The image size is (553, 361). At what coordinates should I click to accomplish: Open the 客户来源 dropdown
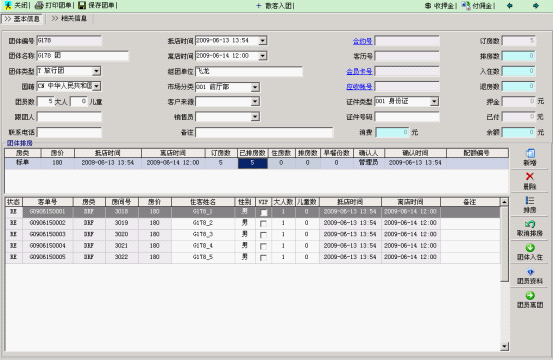coord(255,102)
